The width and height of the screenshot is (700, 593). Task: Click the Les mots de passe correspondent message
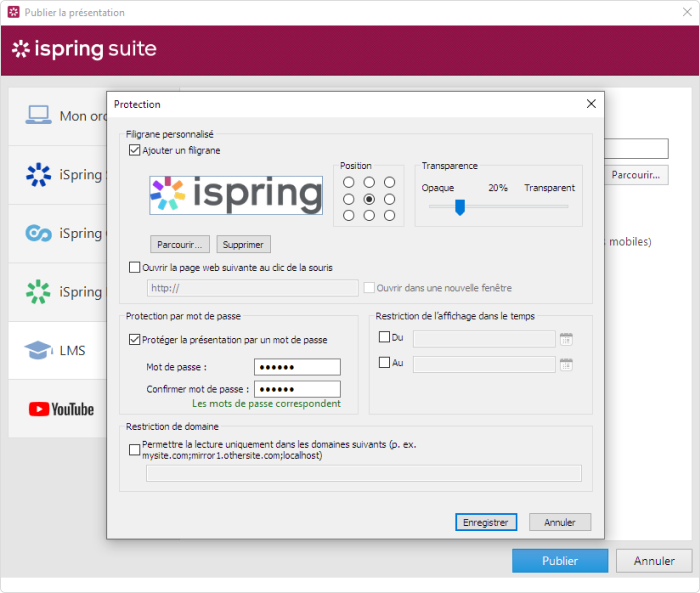pyautogui.click(x=266, y=404)
